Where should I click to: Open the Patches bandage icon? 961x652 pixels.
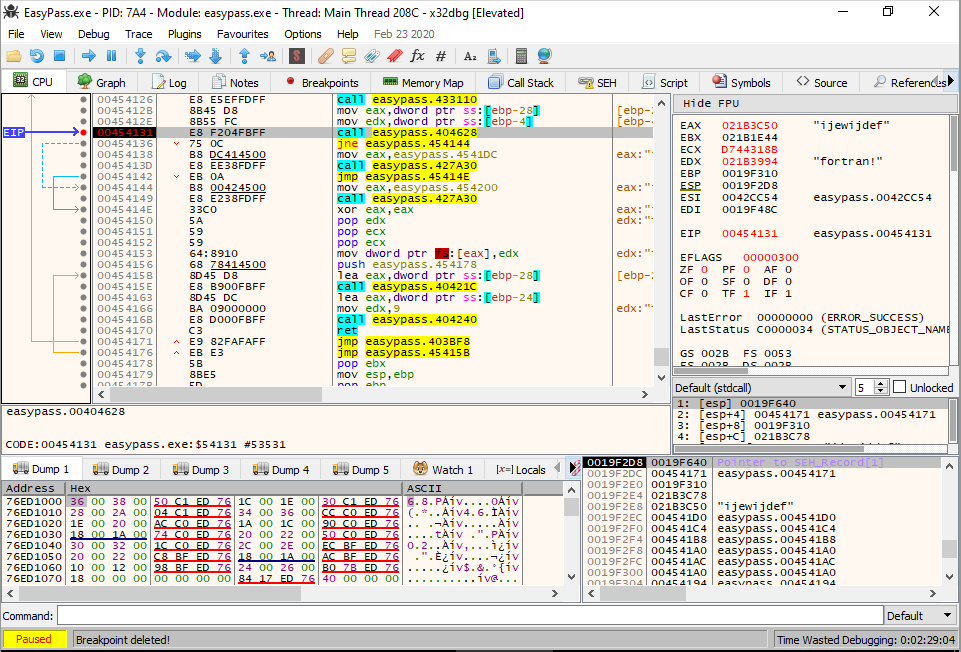[326, 56]
